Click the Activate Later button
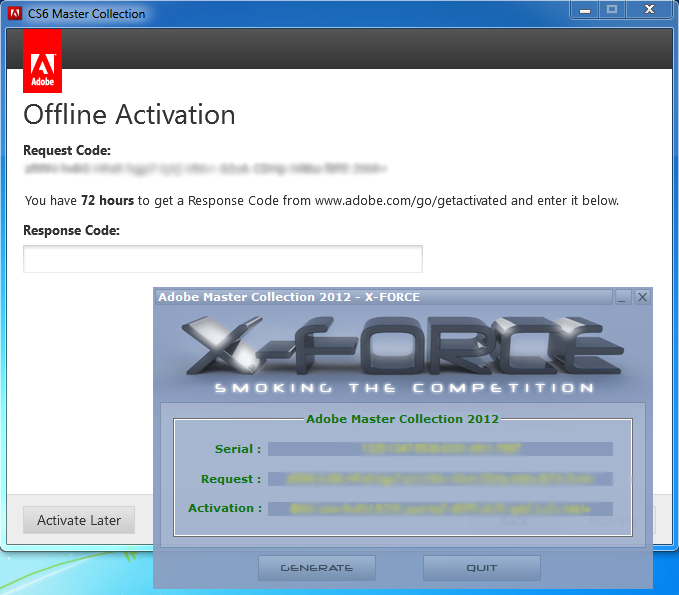 79,520
